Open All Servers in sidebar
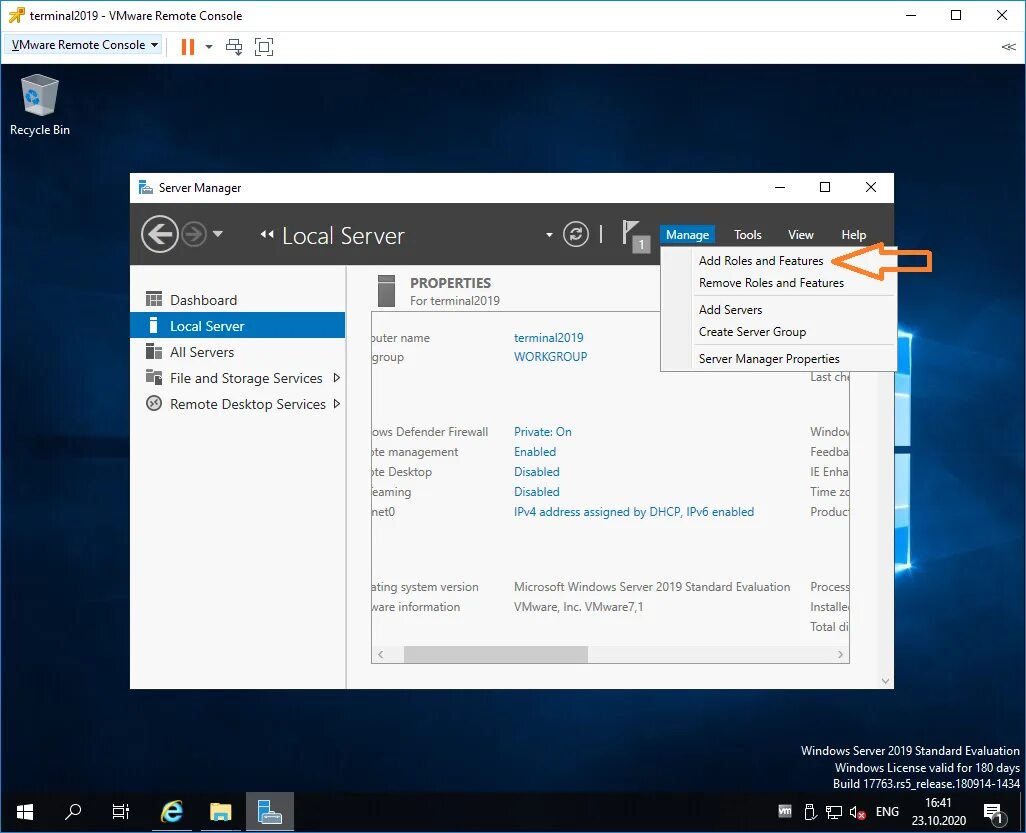Screen dimensions: 1026x833 (x=238, y=351)
